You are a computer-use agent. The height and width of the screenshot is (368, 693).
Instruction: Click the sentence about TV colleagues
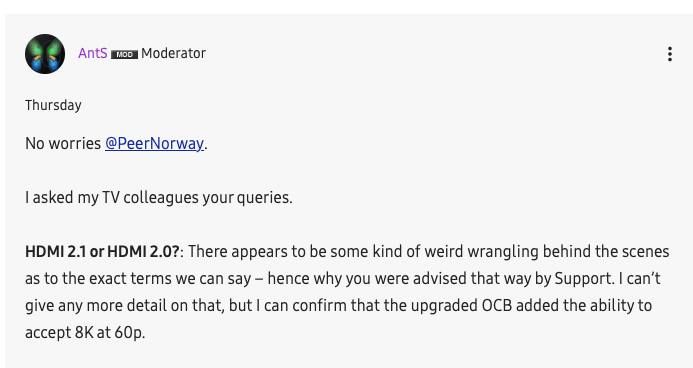pyautogui.click(x=159, y=197)
